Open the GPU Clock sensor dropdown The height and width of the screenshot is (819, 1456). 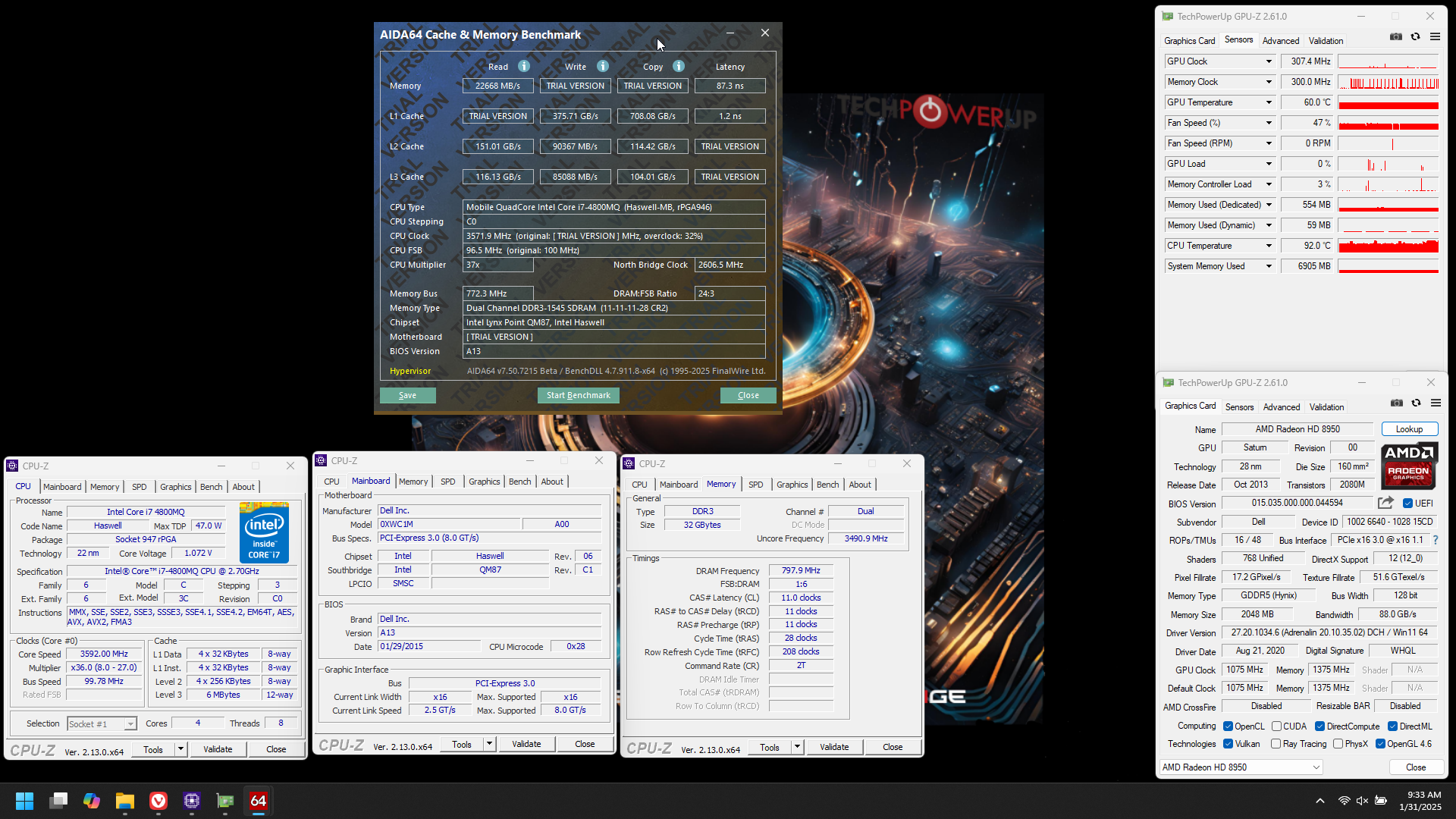(x=1268, y=61)
